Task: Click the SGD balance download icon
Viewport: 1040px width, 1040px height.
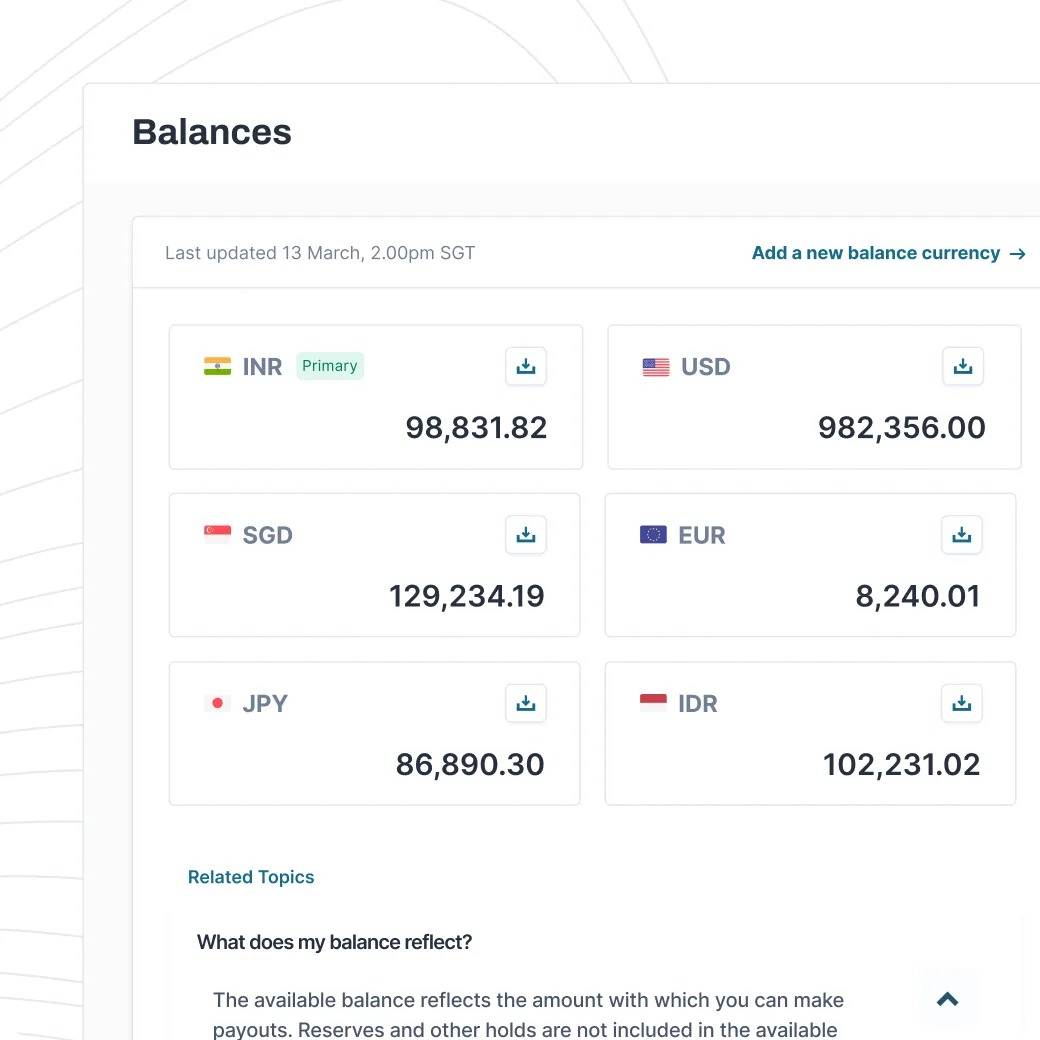Action: [x=526, y=535]
